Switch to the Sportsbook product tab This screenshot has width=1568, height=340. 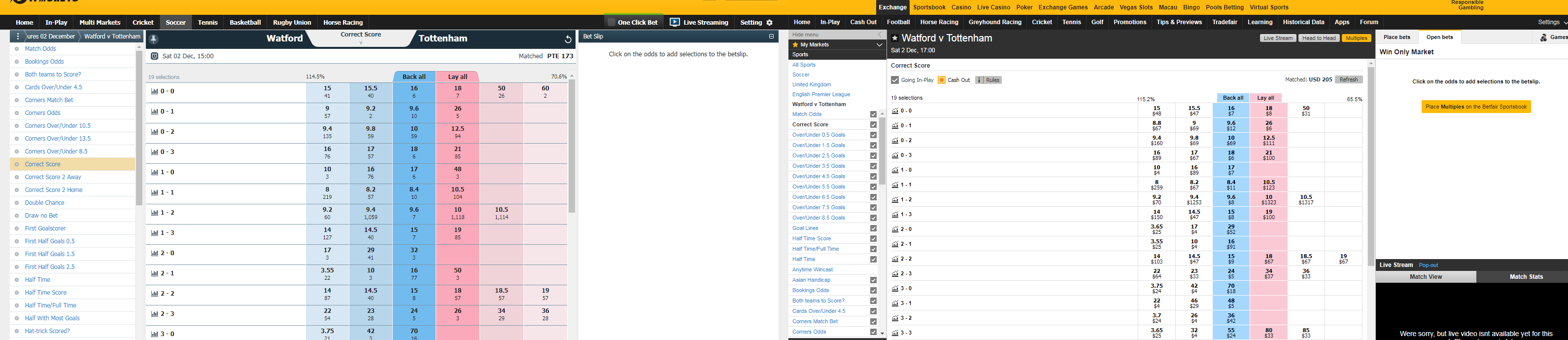[x=929, y=7]
